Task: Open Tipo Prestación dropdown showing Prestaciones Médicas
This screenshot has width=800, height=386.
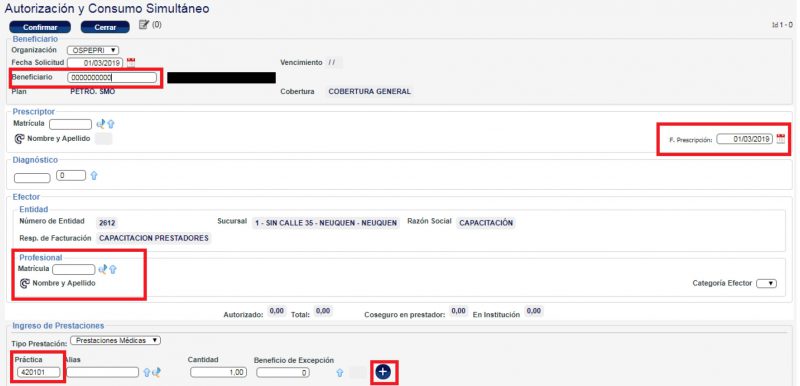Action: coord(115,340)
